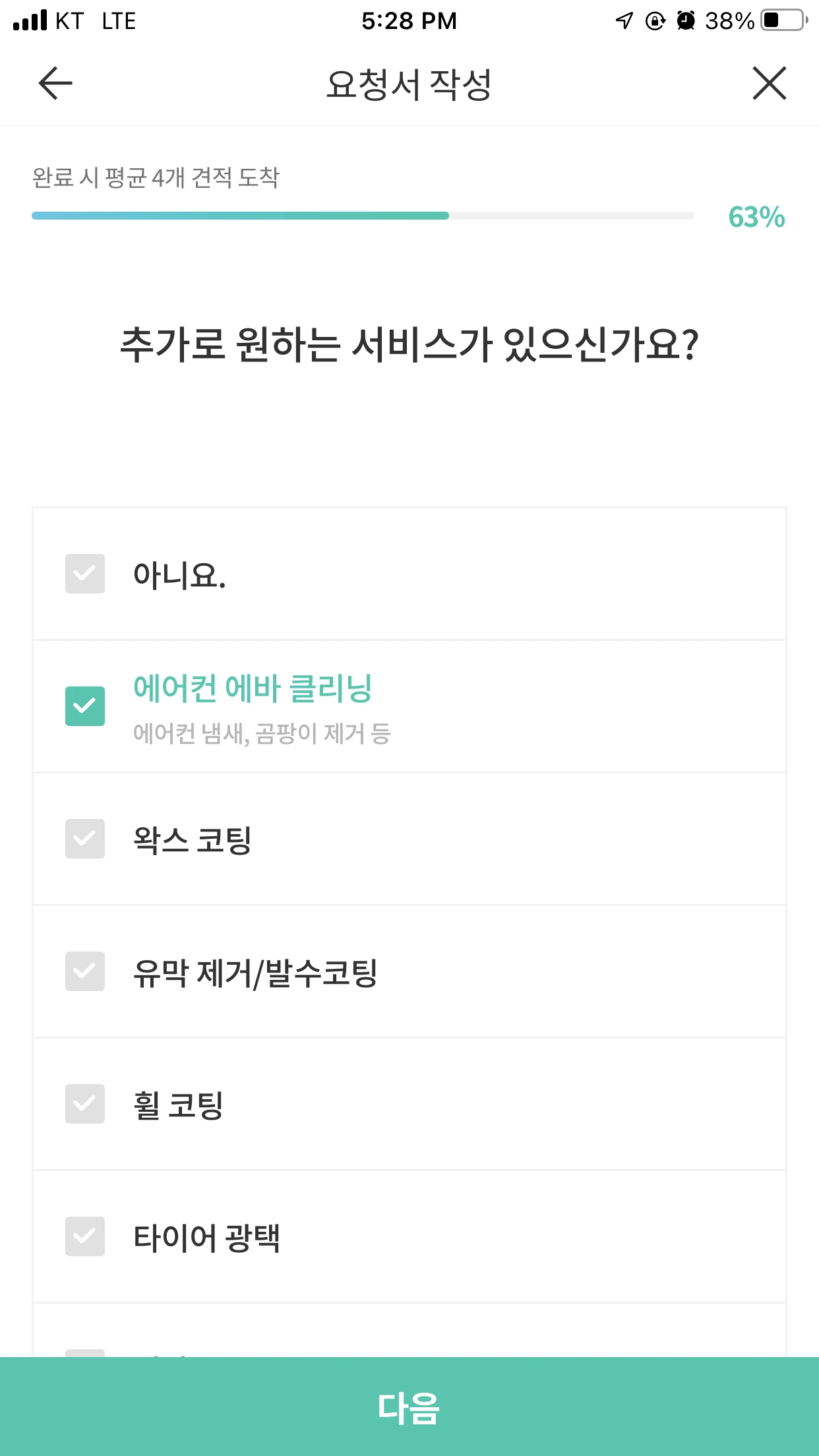The width and height of the screenshot is (819, 1456).
Task: Tap the 요청서 작성 title
Action: pos(409,84)
